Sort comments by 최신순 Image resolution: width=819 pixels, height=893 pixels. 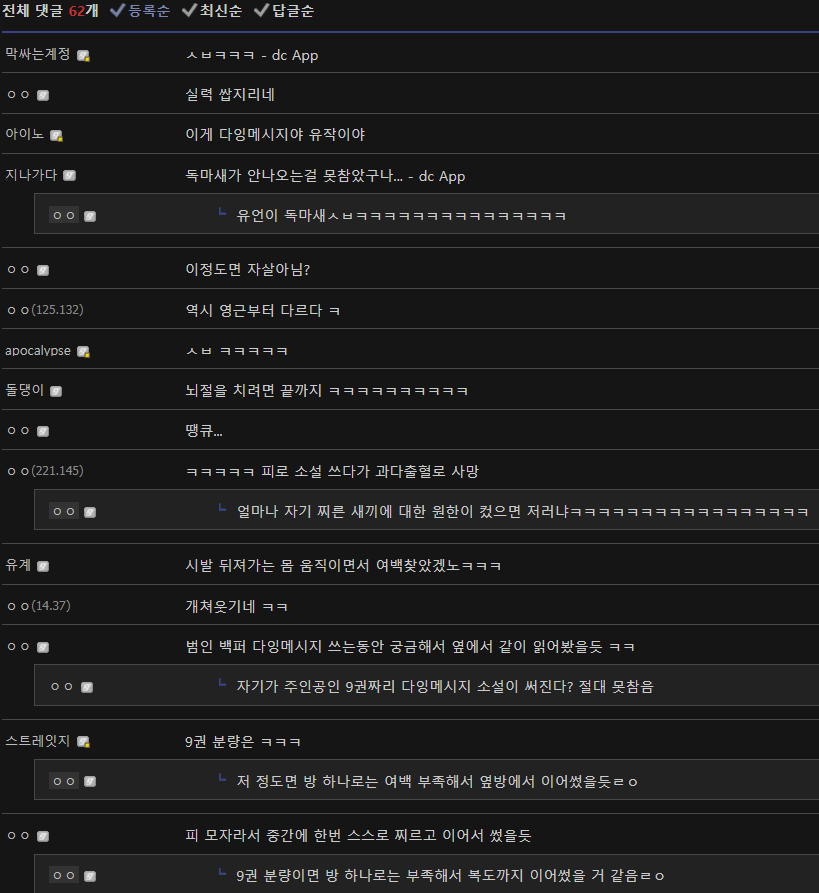[x=212, y=11]
